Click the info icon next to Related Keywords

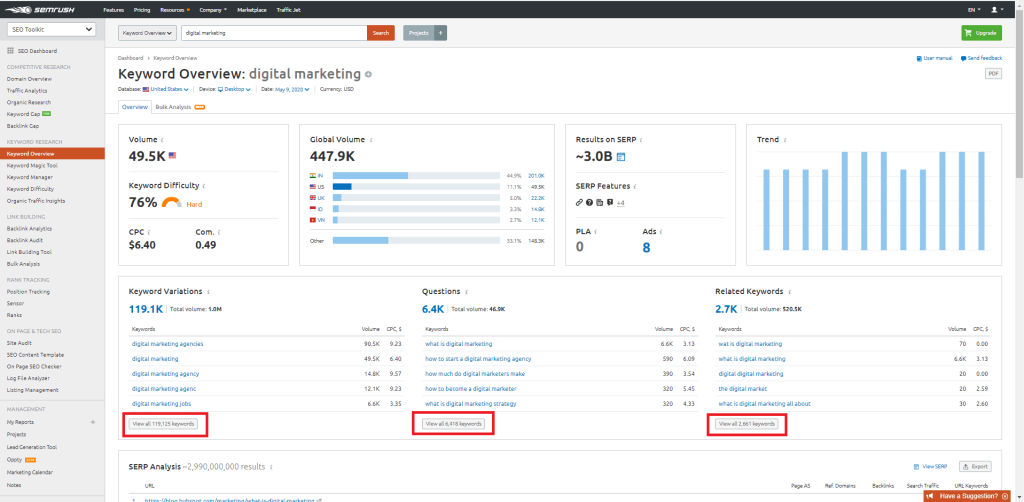pos(789,292)
